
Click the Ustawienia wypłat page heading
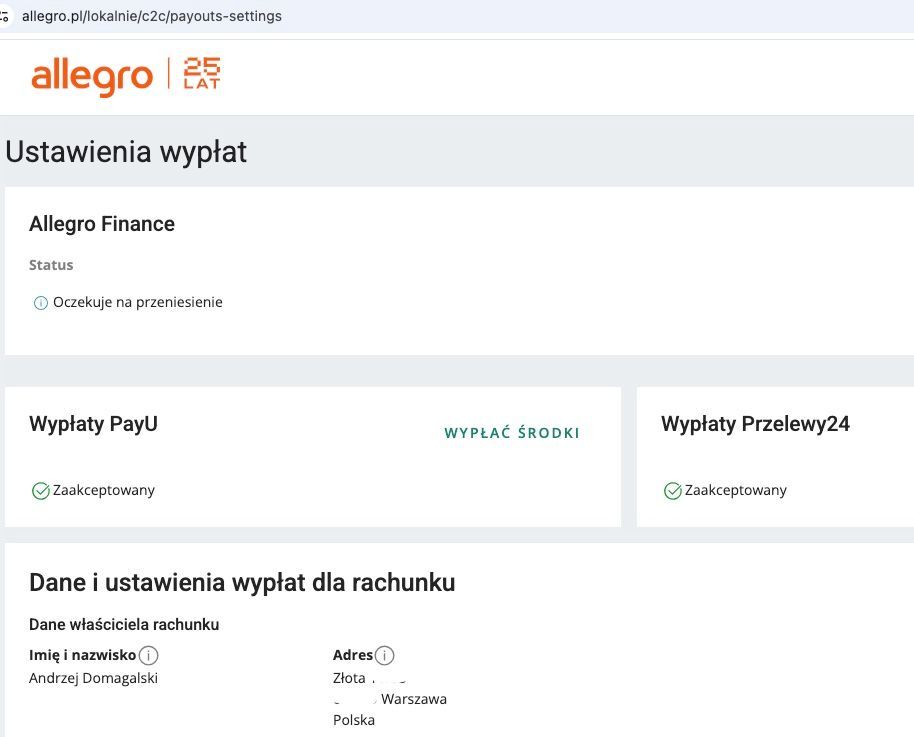point(126,152)
